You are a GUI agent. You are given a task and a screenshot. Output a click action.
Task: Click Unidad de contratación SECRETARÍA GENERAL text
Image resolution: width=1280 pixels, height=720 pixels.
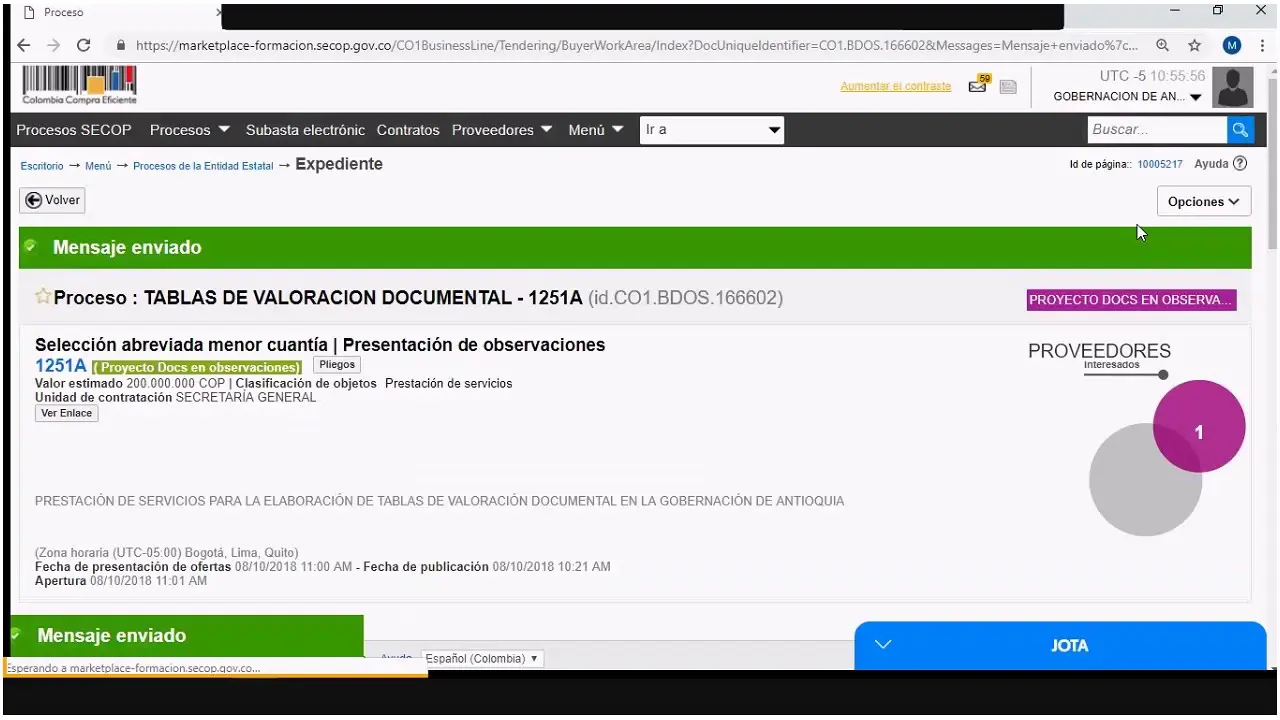(175, 397)
